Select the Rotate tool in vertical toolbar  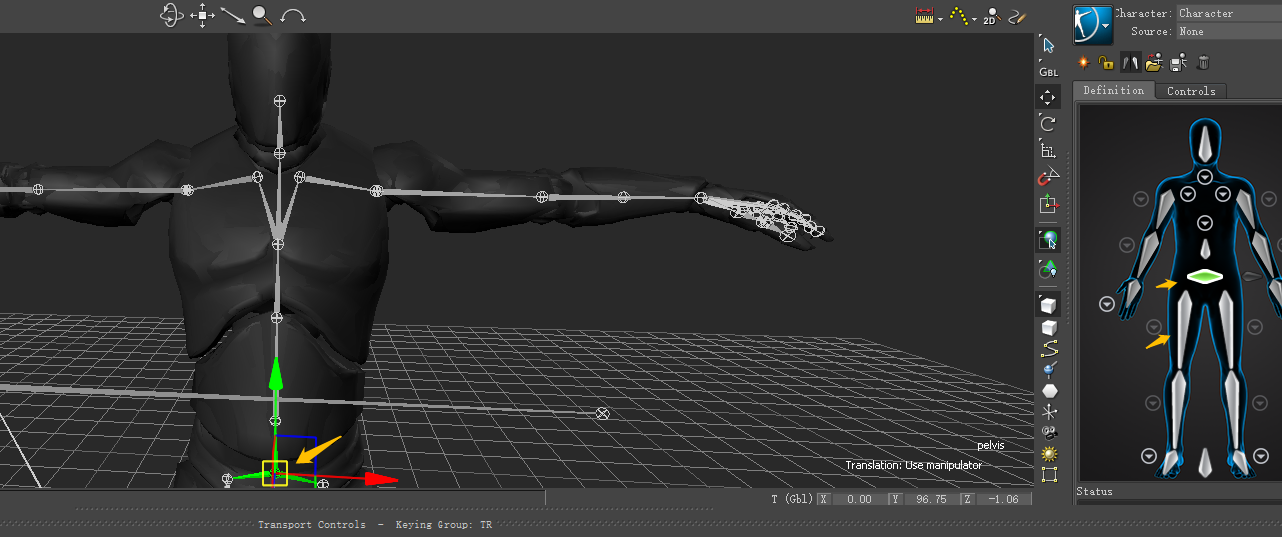pos(1048,124)
